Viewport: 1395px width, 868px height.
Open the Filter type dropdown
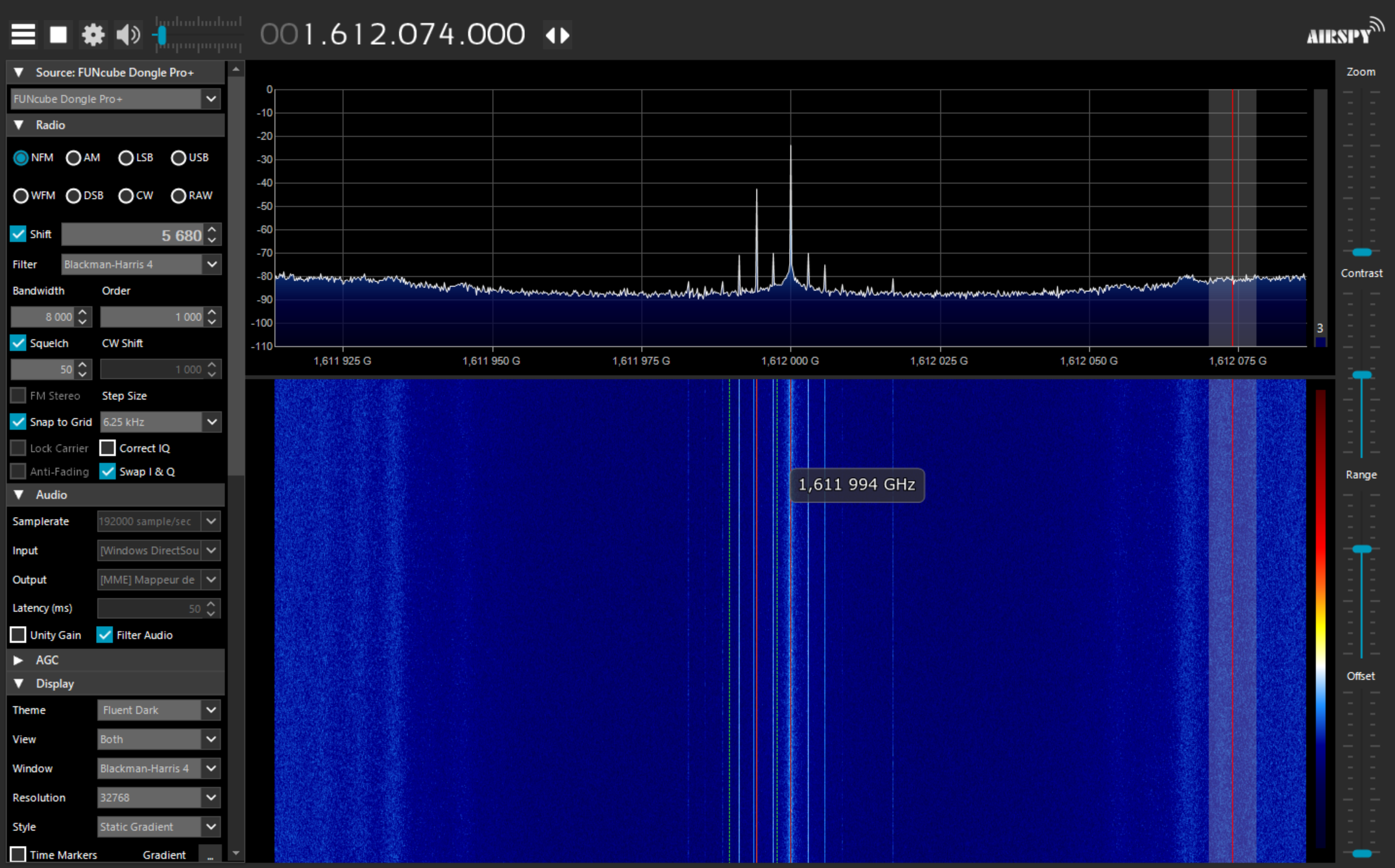click(211, 264)
